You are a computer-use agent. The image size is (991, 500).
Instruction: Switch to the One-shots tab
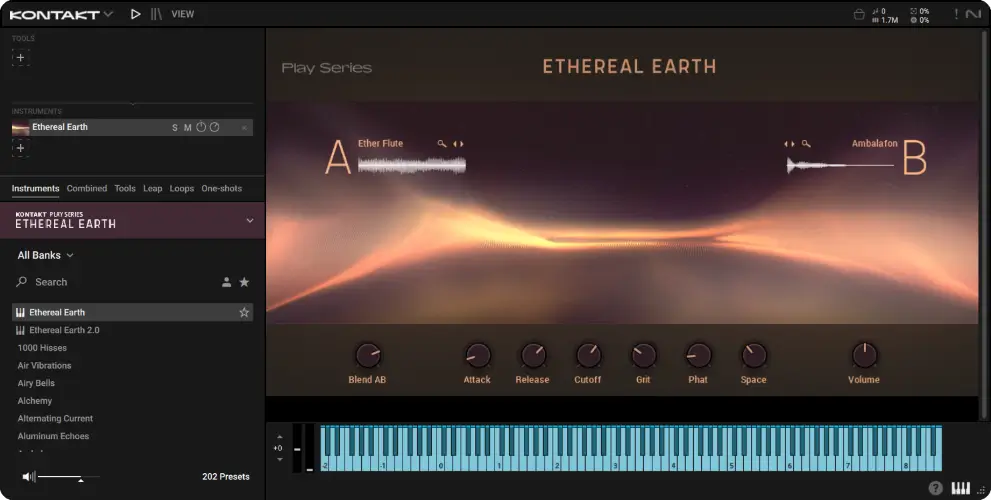coord(221,188)
